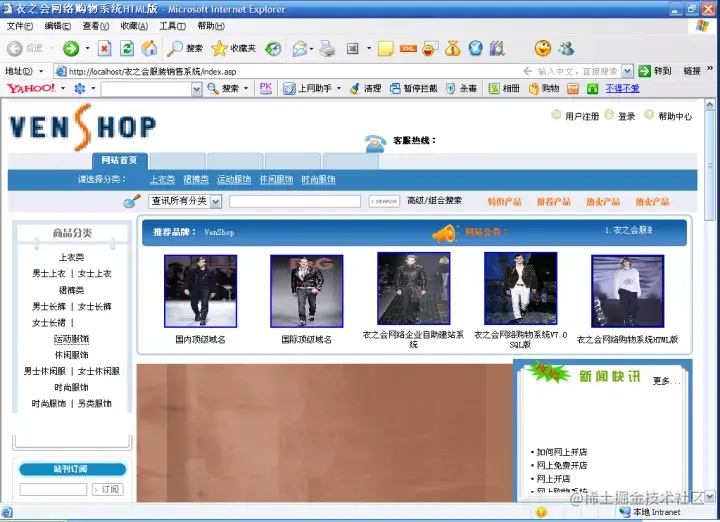Open the 国内顶级域名 product thumbnail

point(201,291)
